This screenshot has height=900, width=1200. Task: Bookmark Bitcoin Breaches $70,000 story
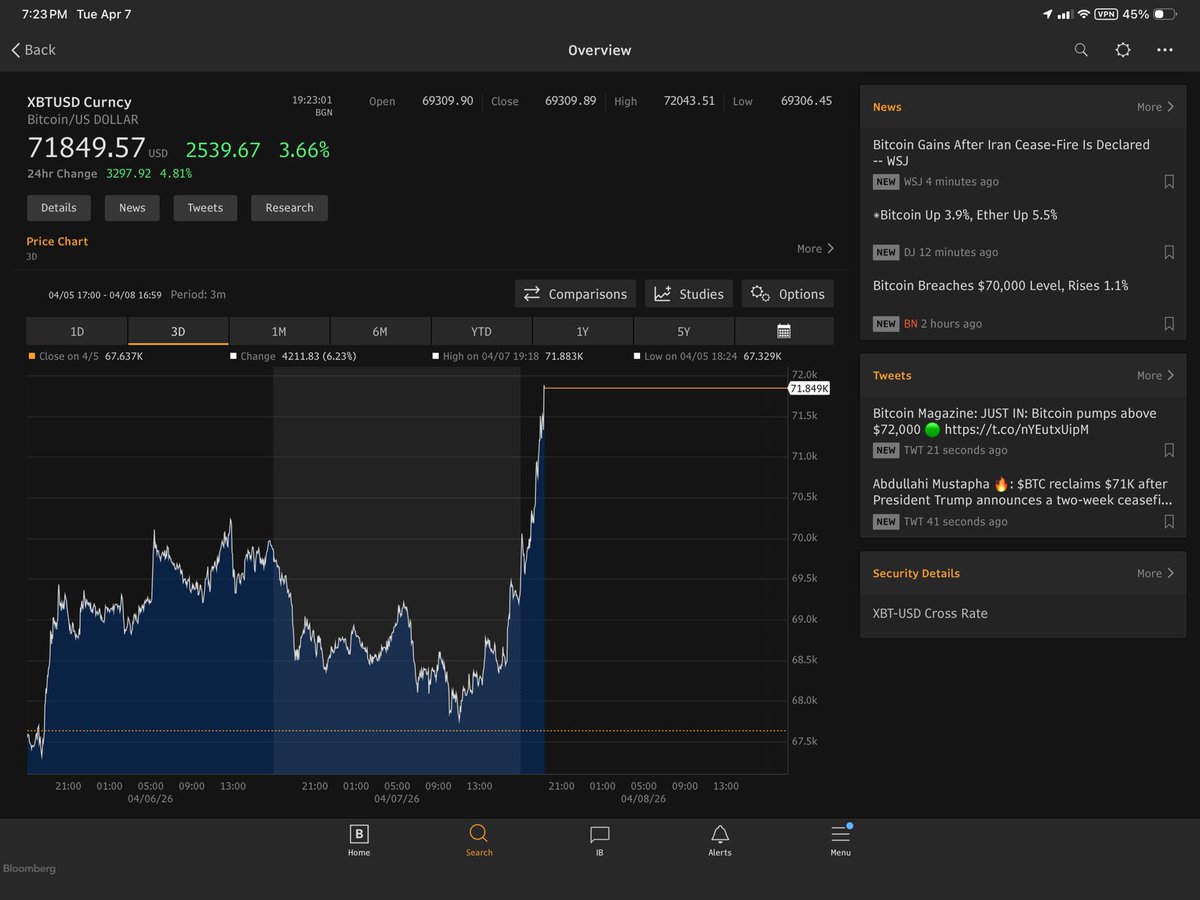pos(1169,324)
